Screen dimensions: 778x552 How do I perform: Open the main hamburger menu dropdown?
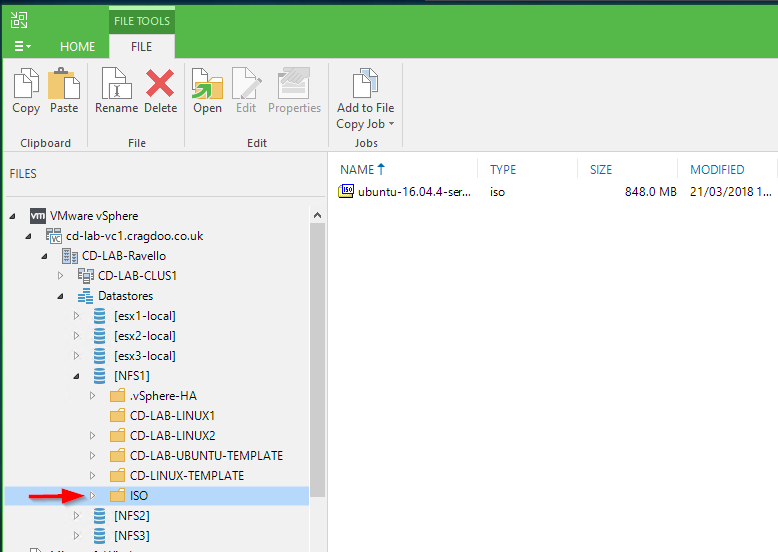click(x=22, y=47)
